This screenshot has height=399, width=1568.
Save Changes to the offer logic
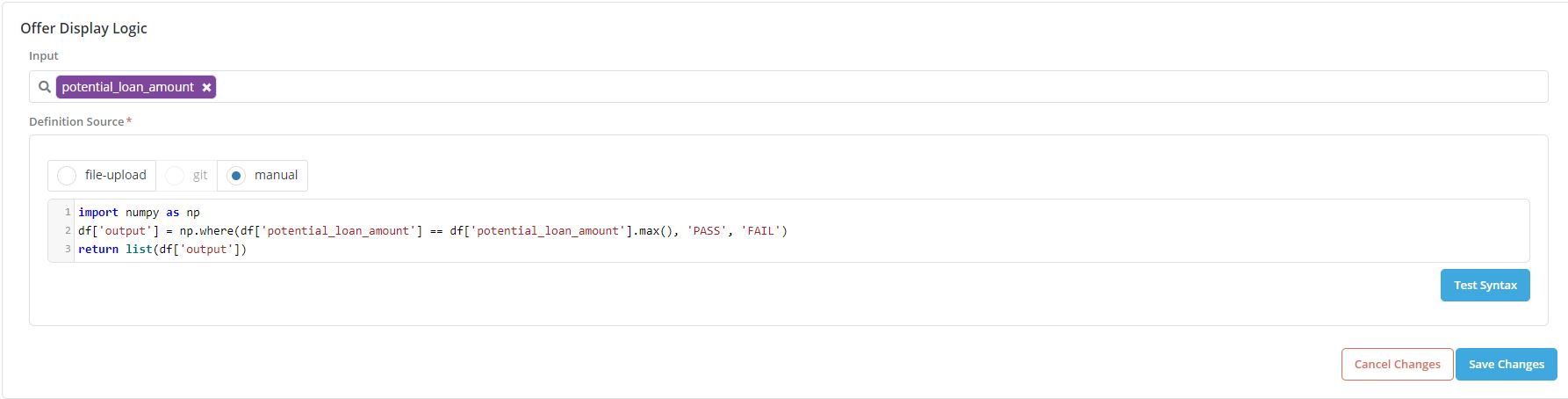click(1506, 364)
